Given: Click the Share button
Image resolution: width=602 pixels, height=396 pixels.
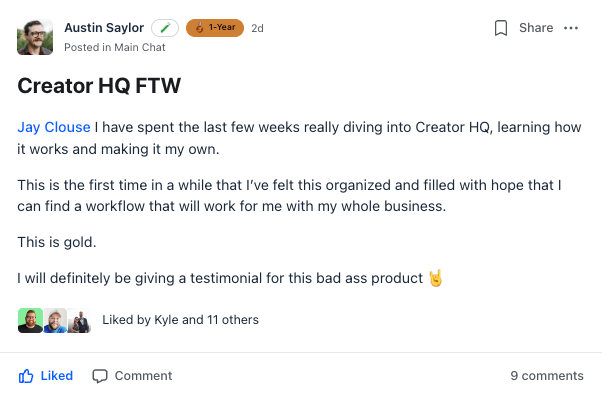Looking at the screenshot, I should click(536, 28).
